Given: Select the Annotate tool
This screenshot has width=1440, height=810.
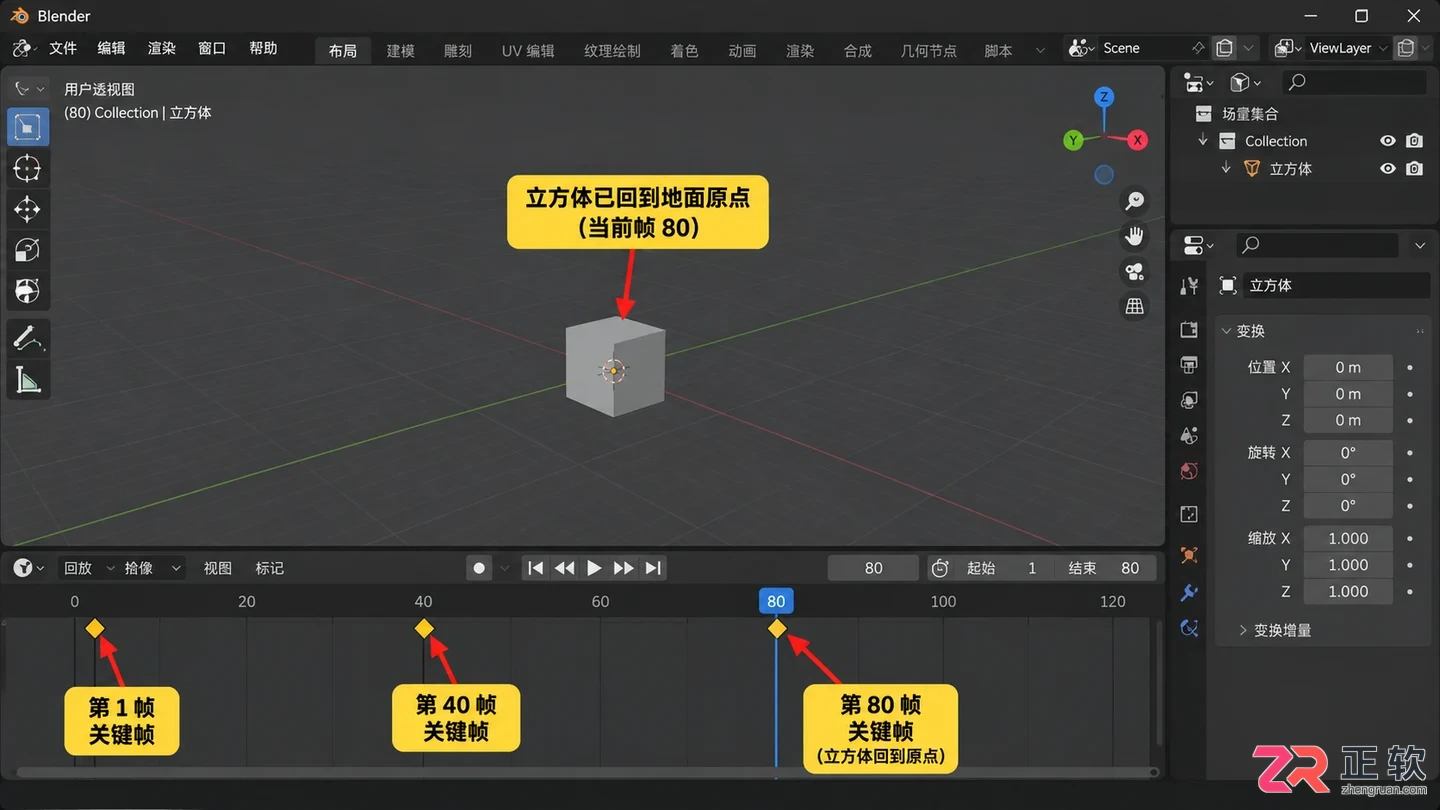Looking at the screenshot, I should click(x=27, y=339).
